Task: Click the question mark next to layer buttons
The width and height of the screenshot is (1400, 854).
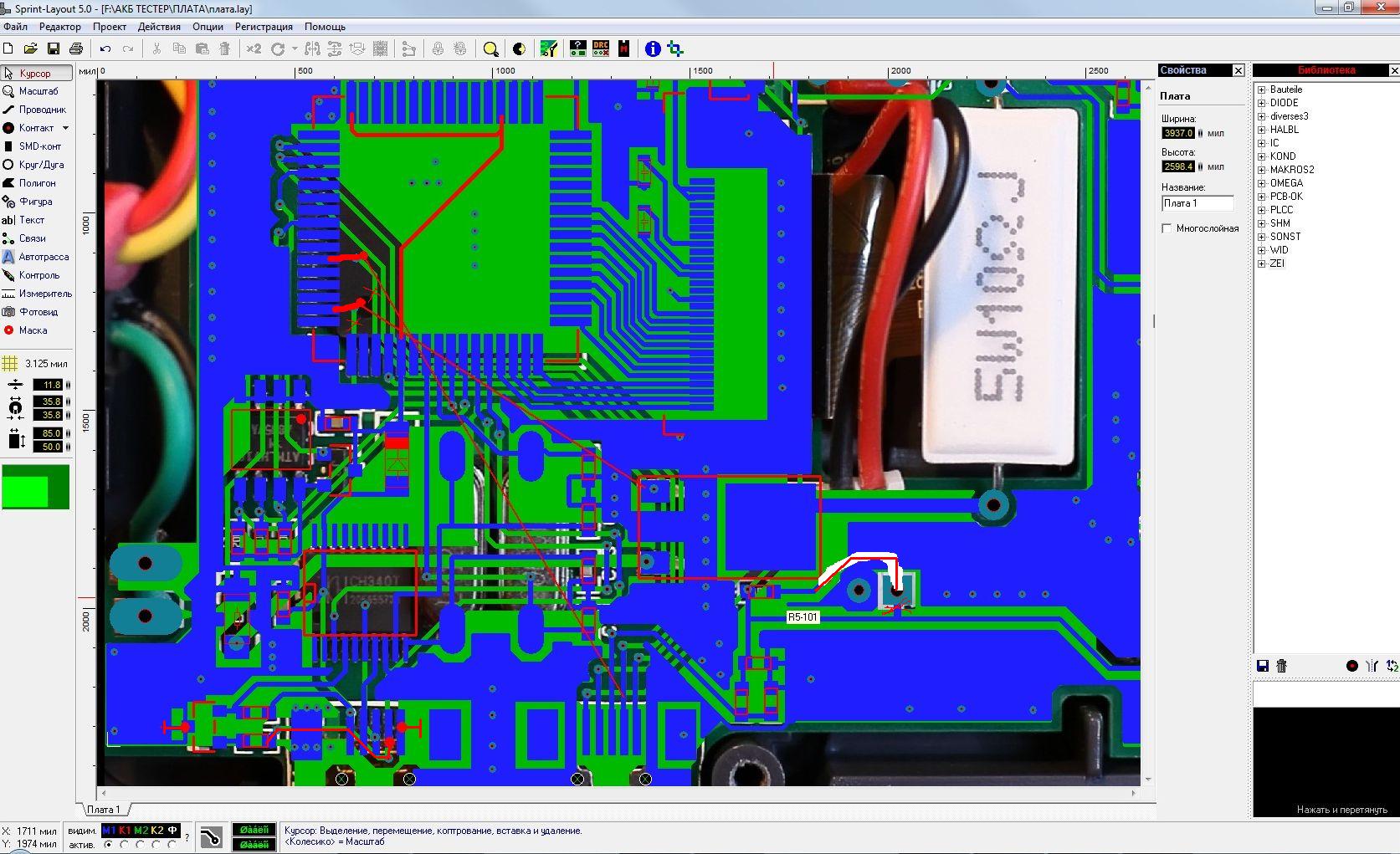Action: [187, 837]
